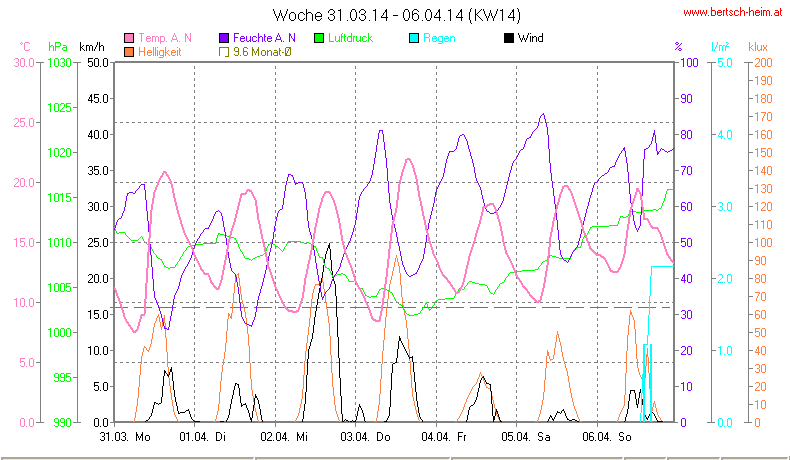Click the 100 percent humidity axis value
The image size is (790, 460).
tap(689, 63)
